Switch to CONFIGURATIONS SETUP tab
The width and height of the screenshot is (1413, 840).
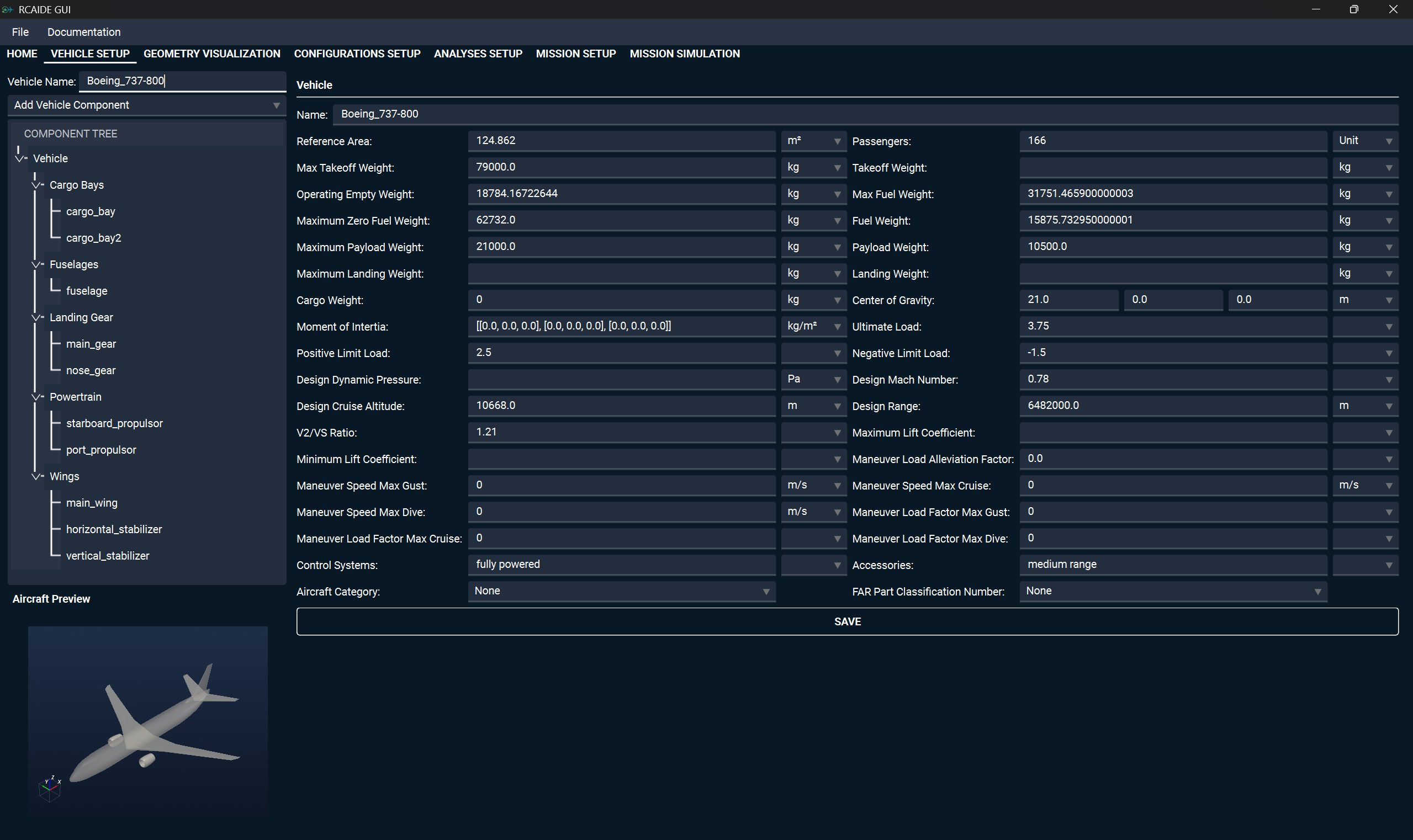click(357, 54)
